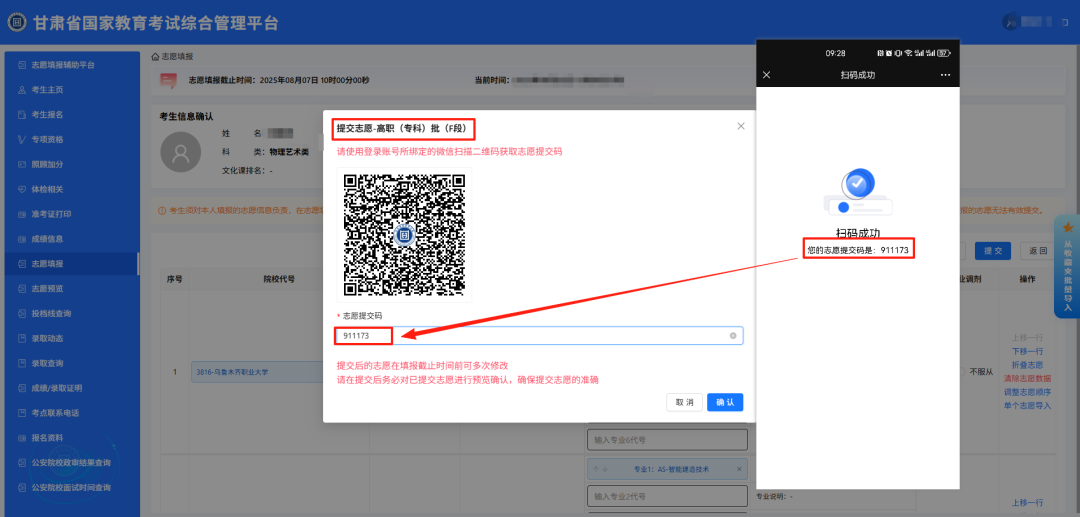Click the 公安院校政审结果查询 icon in sidebar

(22, 463)
